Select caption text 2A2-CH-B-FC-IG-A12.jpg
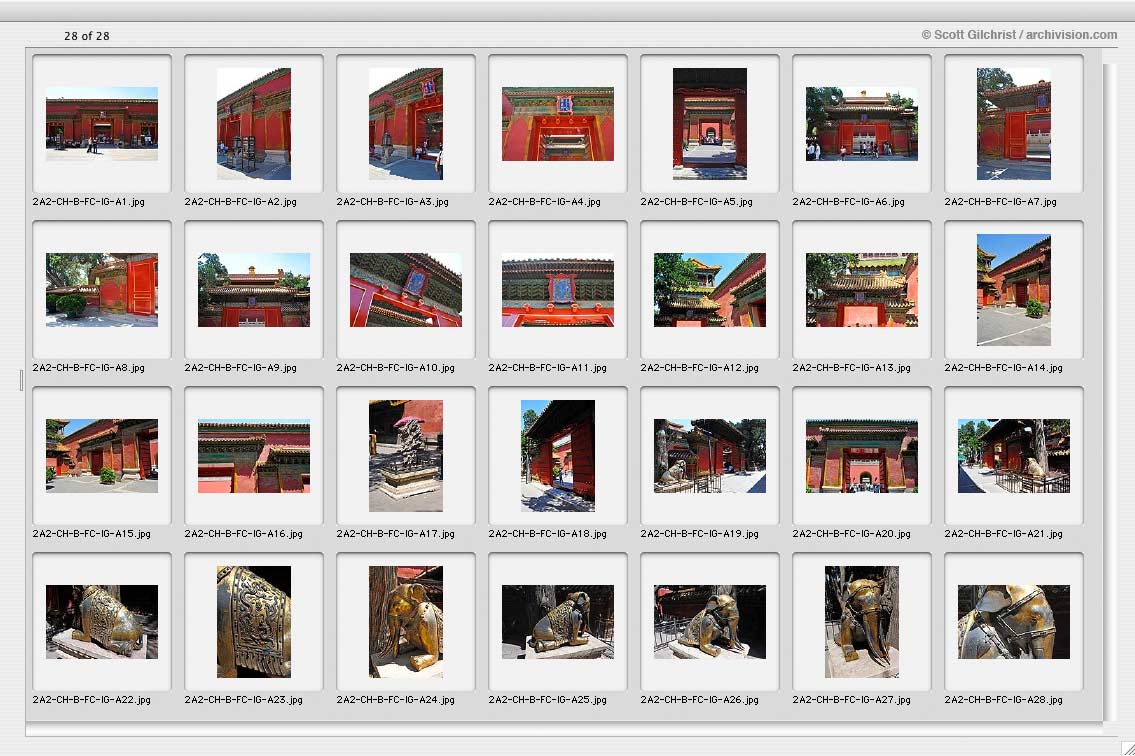Screen dimensions: 1135x756 (x=700, y=368)
